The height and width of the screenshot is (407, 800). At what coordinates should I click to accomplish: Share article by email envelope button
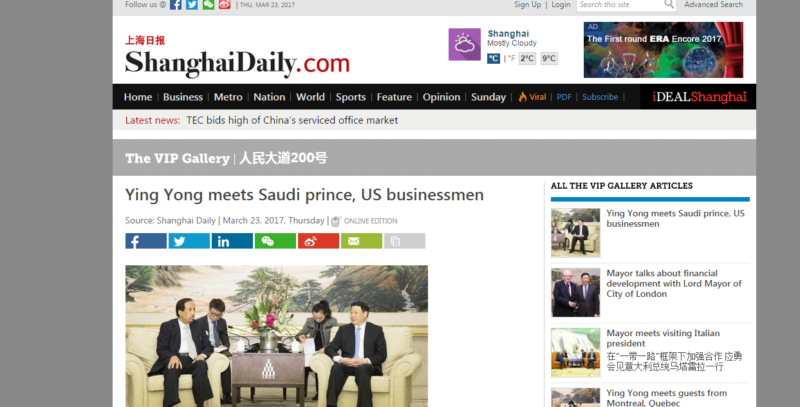pos(361,241)
